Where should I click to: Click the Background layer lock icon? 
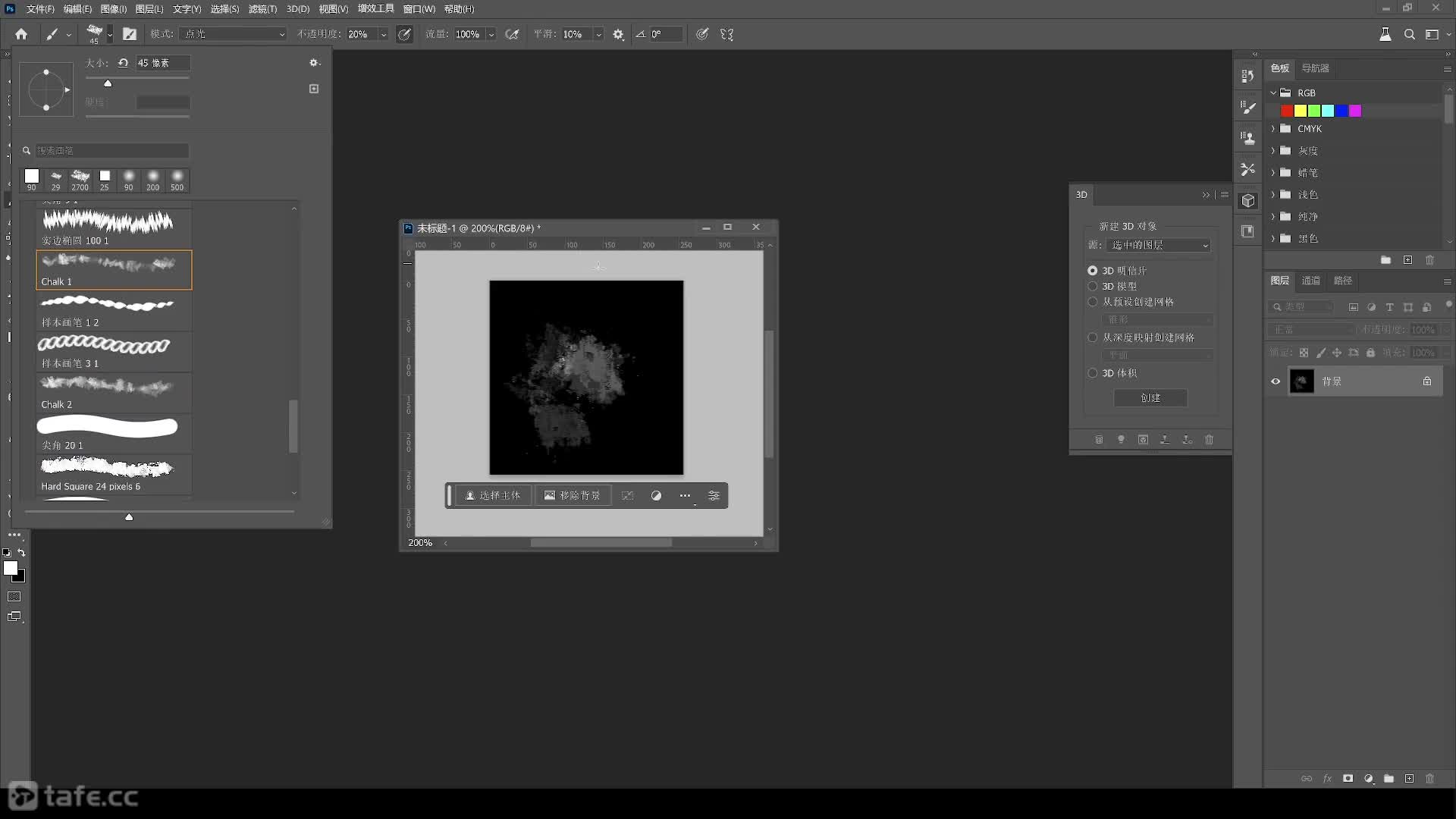[1426, 381]
